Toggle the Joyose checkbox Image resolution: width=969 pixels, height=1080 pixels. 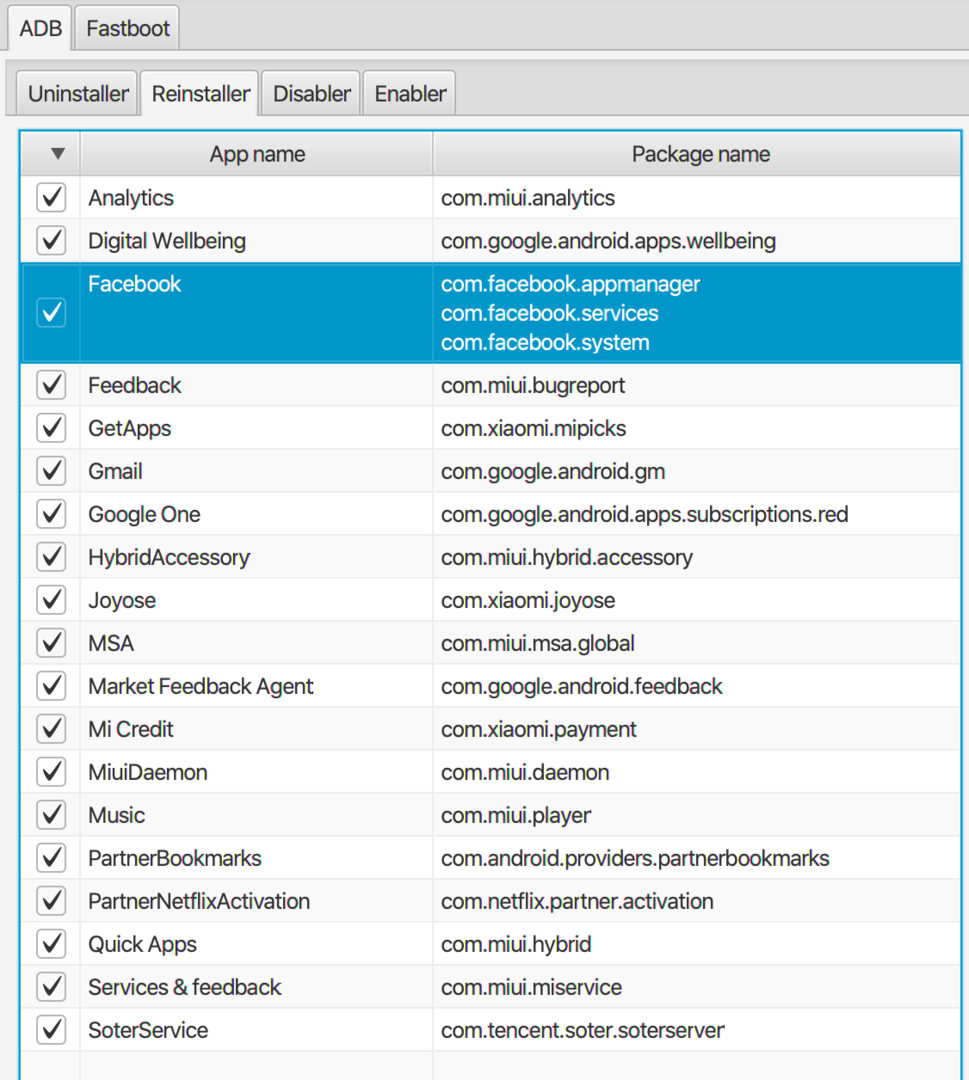coord(51,600)
